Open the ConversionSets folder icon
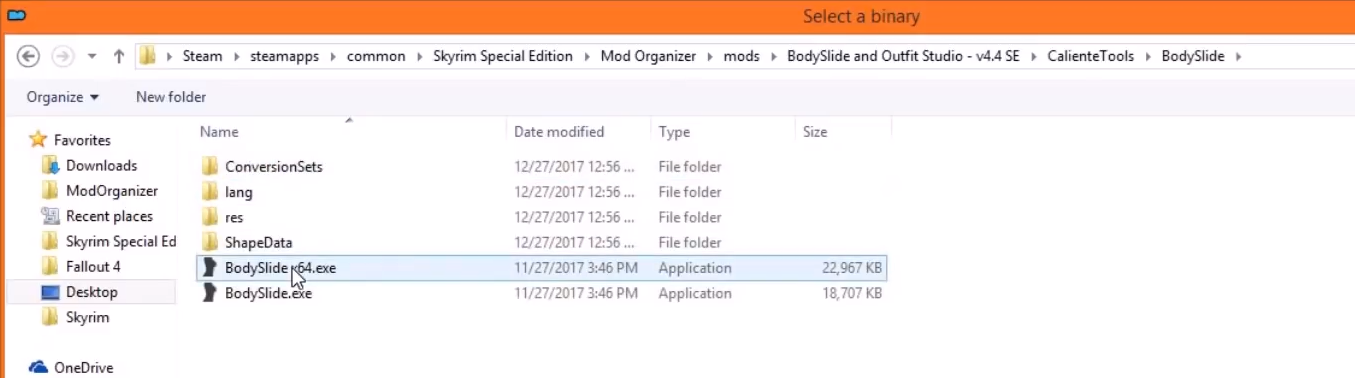Image resolution: width=1355 pixels, height=378 pixels. [x=209, y=166]
